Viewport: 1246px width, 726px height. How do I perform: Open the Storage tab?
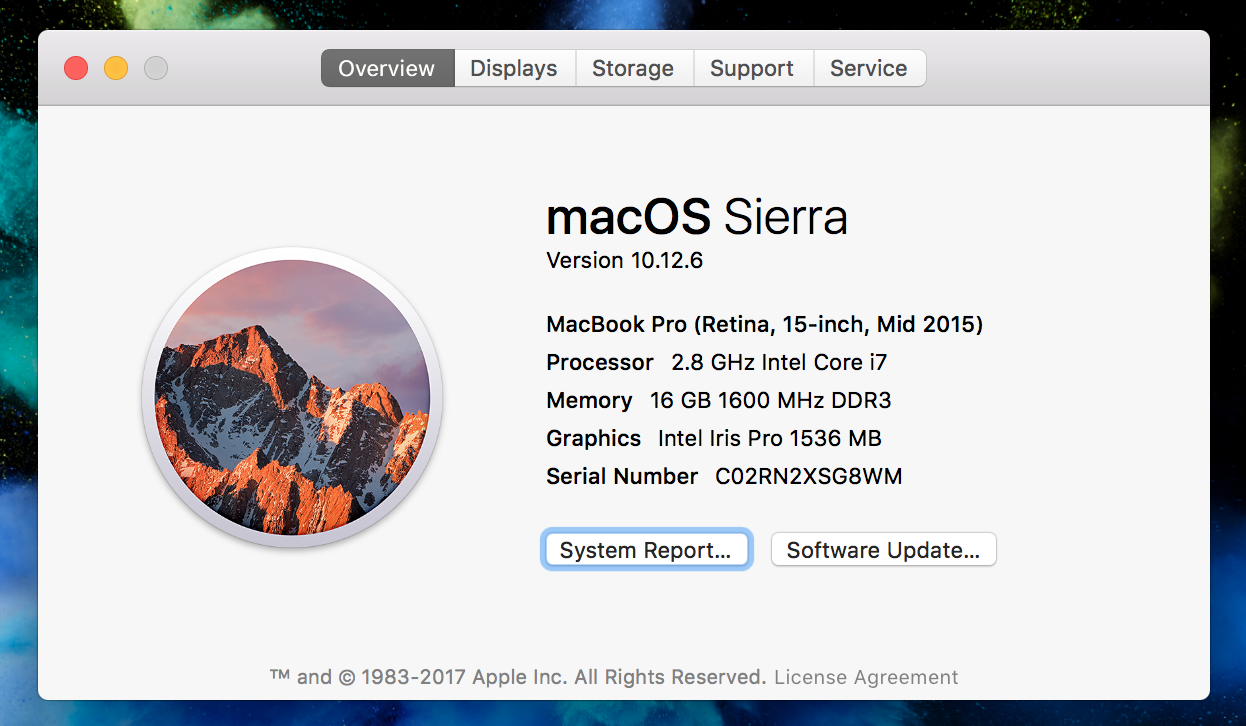[x=633, y=68]
